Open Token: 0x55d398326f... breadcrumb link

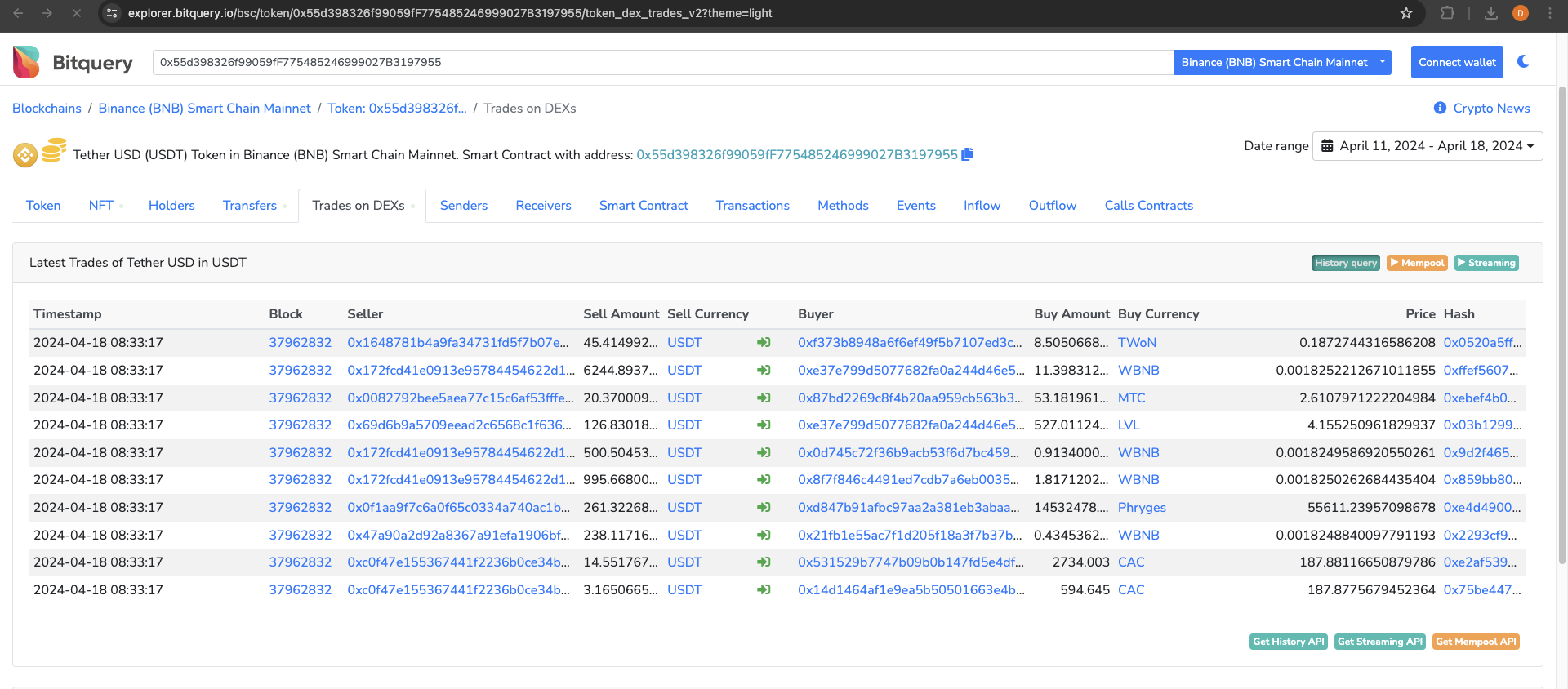click(397, 108)
